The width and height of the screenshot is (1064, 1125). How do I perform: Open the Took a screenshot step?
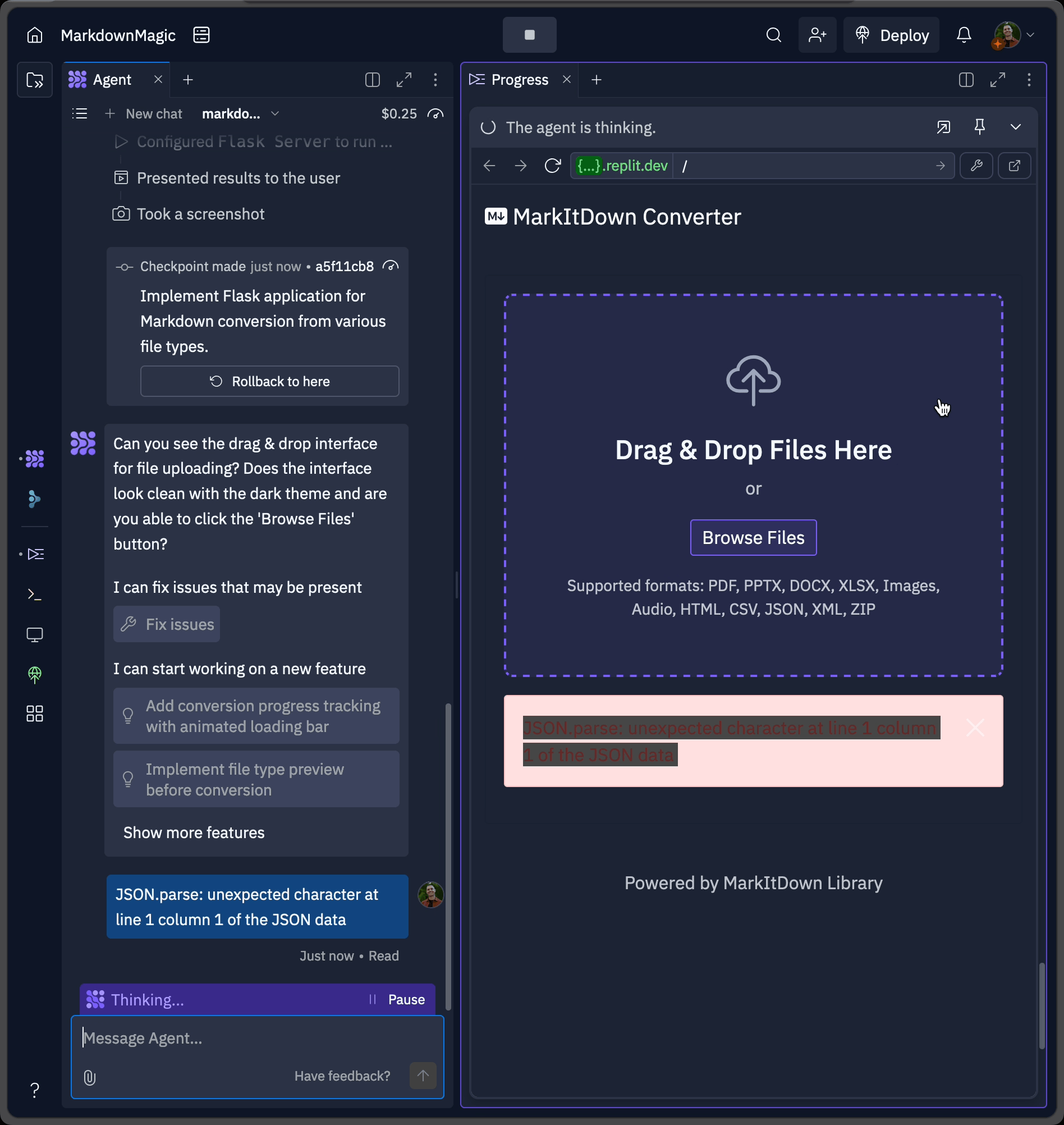(189, 214)
